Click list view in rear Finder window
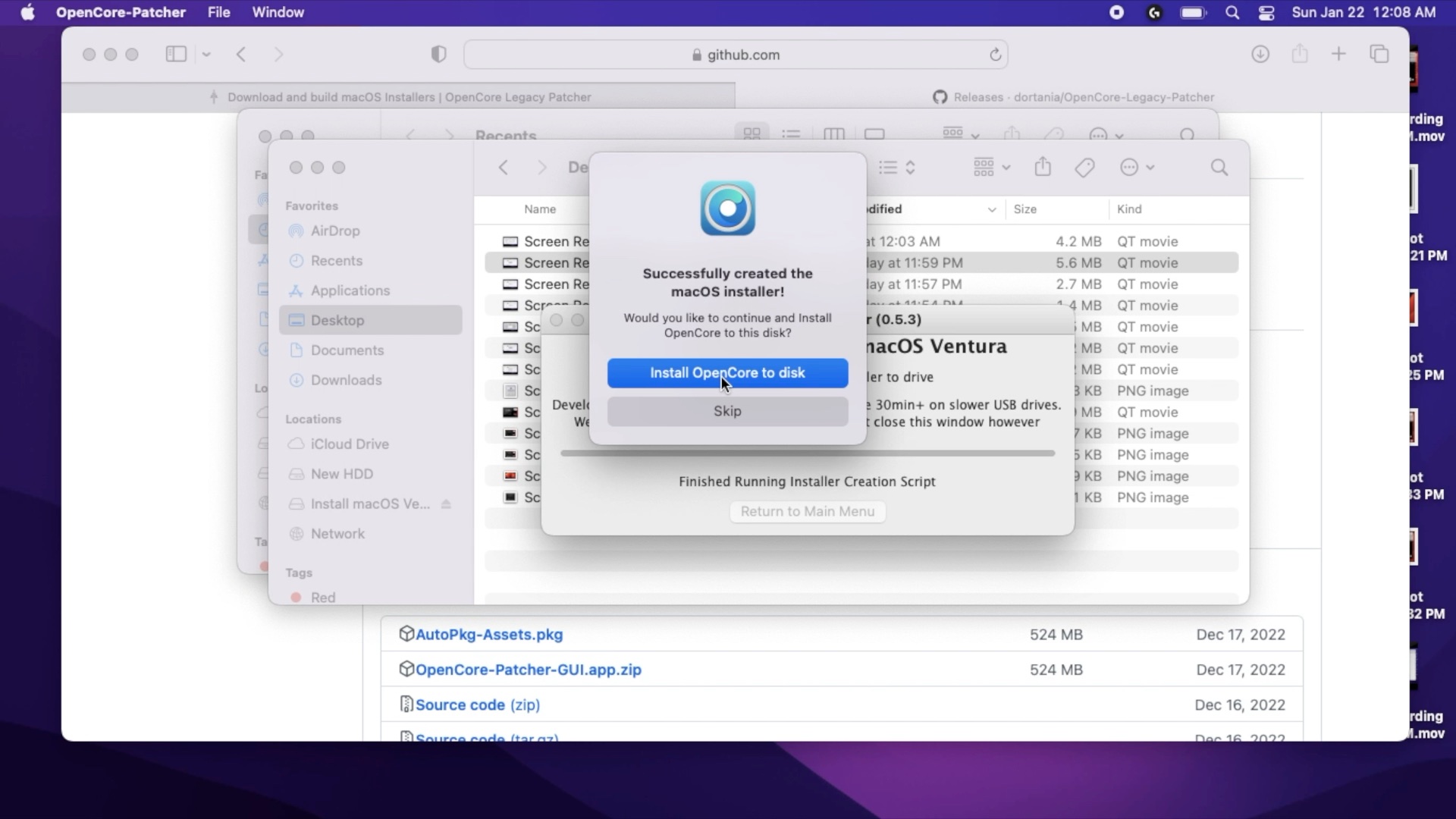The height and width of the screenshot is (819, 1456). 791,133
